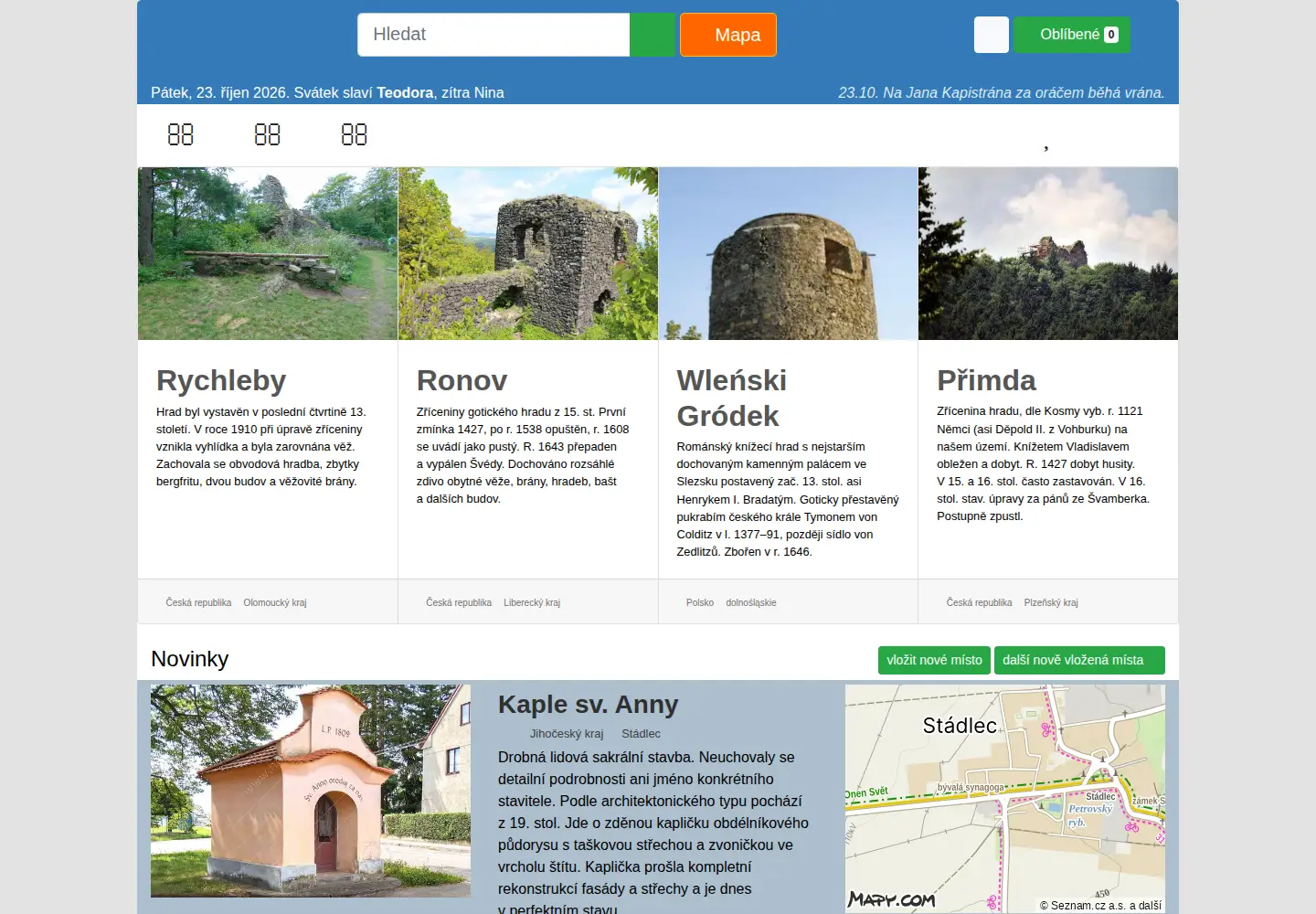Click the Petrovský ryb. pond label on map
This screenshot has width=1316, height=914.
click(x=1090, y=815)
